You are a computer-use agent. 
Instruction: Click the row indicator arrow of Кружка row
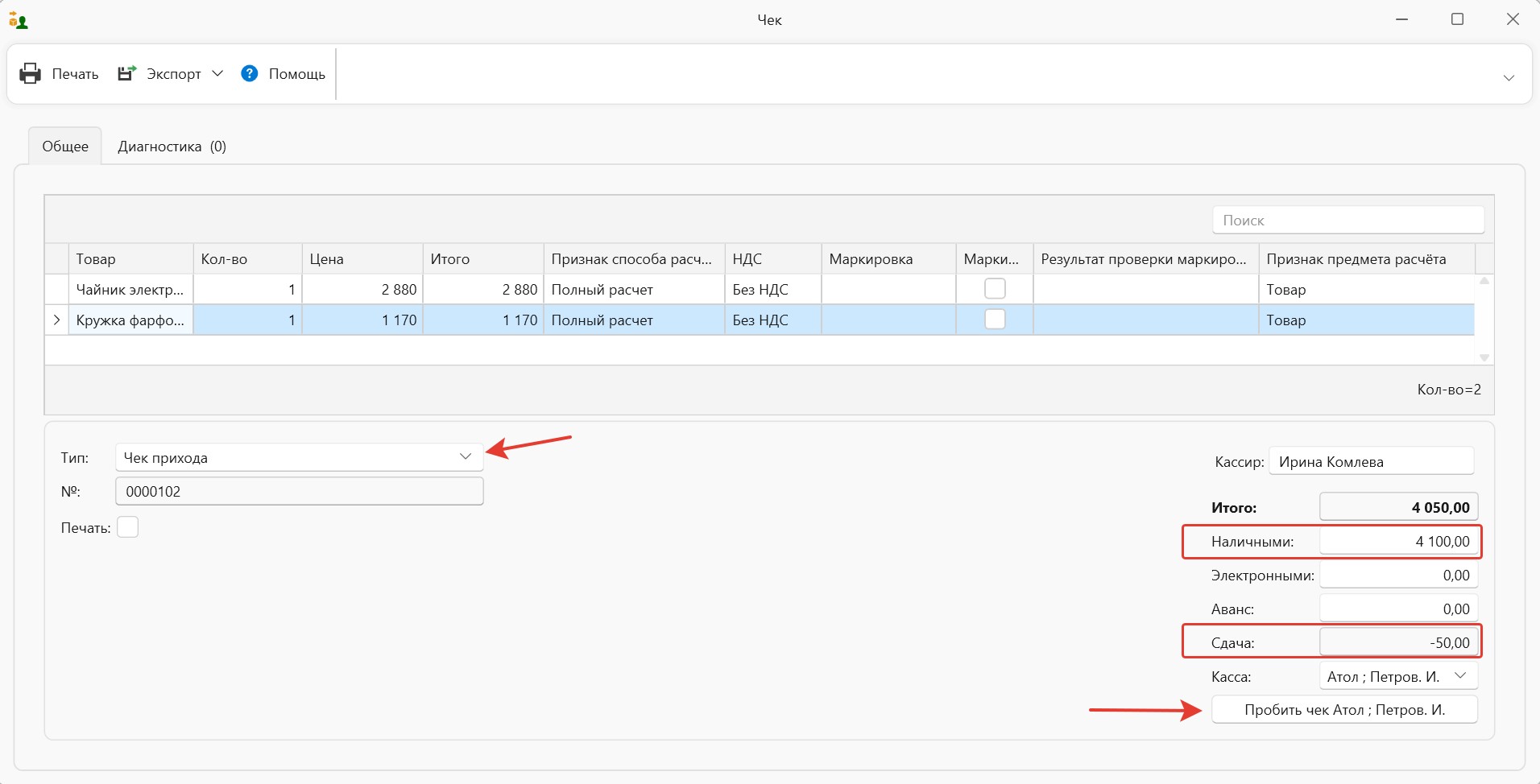click(x=56, y=320)
